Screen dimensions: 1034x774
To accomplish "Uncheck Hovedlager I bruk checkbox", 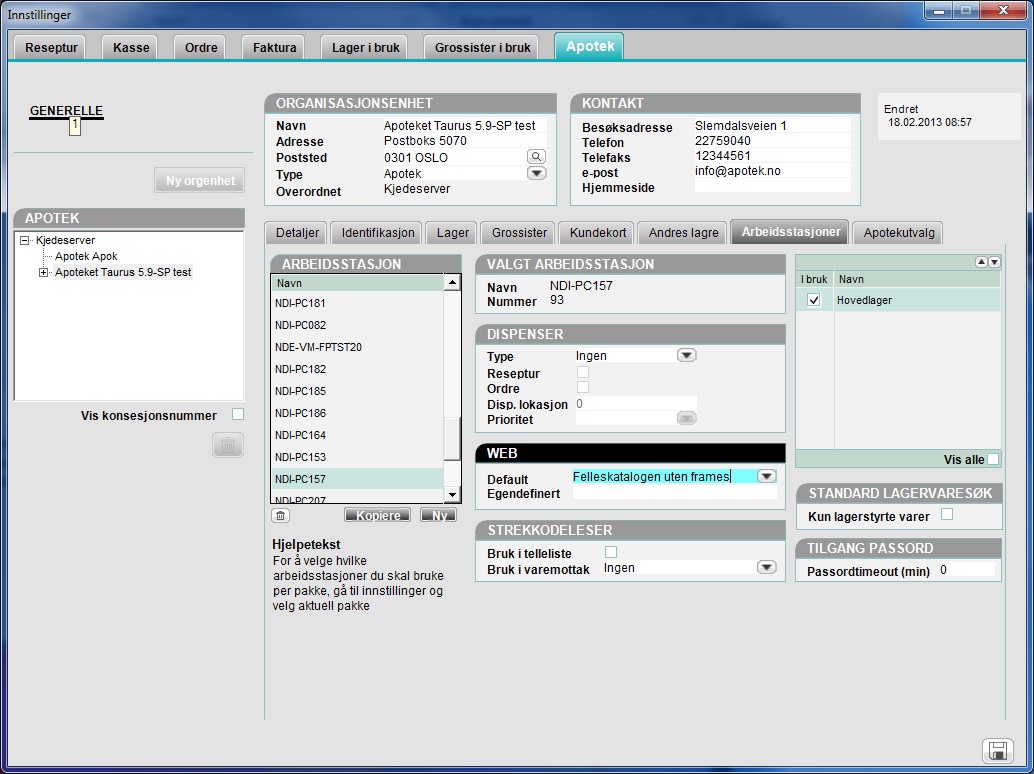I will [814, 300].
